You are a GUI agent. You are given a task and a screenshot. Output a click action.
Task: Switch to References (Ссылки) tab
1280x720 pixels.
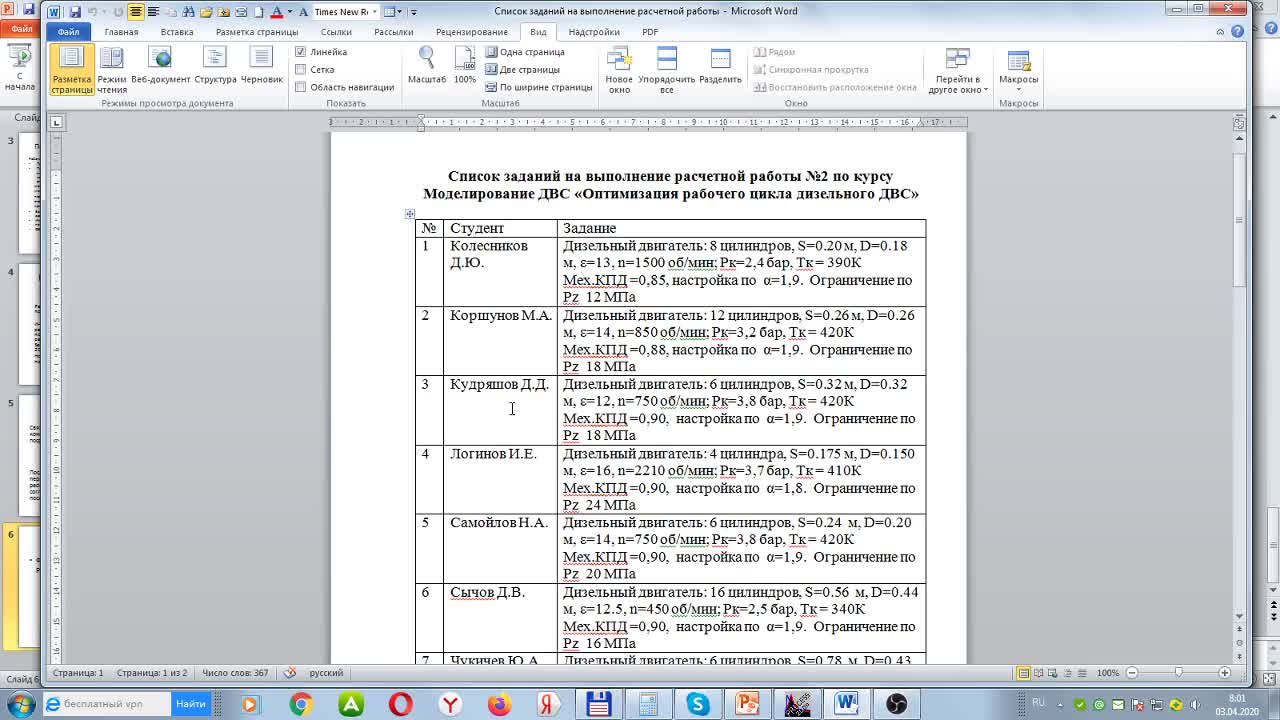[336, 32]
